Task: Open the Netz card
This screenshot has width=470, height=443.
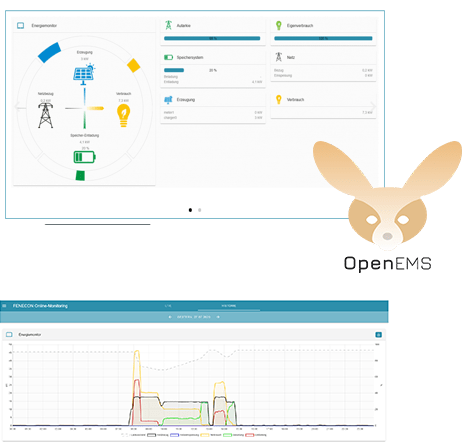Action: 323,66
